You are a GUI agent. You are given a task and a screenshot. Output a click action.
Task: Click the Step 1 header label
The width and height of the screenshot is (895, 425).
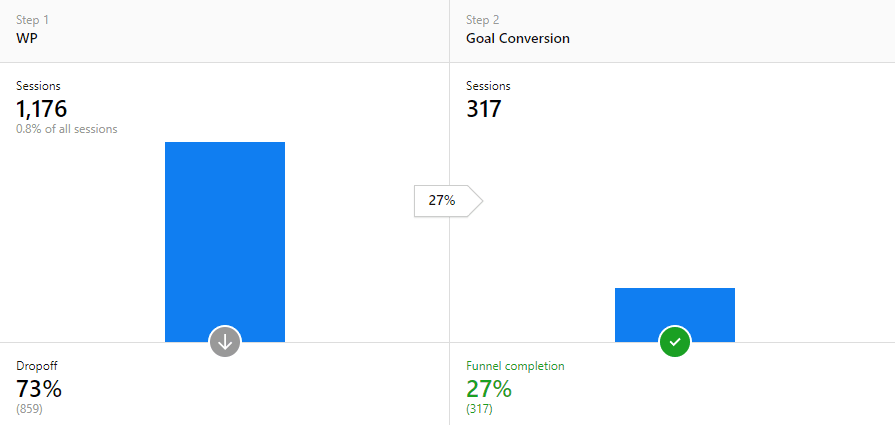point(34,20)
